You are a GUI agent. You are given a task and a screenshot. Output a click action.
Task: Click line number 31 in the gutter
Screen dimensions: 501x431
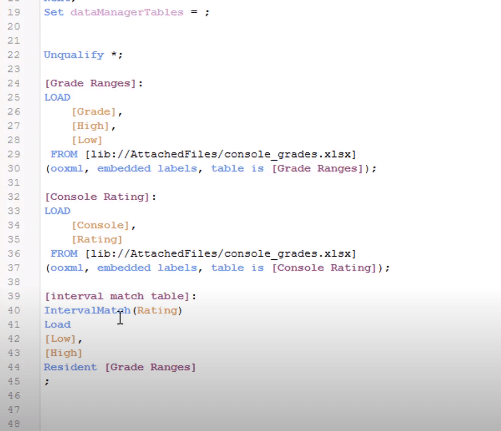click(x=14, y=183)
